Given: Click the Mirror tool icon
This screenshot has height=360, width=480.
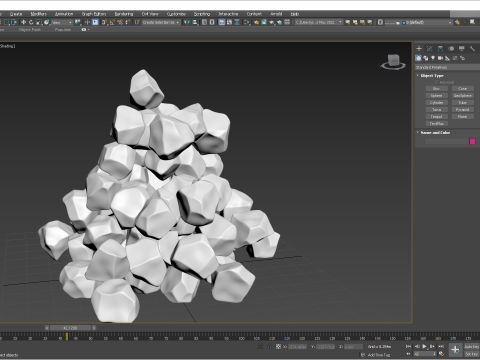Looking at the screenshot, I should click(x=187, y=22).
